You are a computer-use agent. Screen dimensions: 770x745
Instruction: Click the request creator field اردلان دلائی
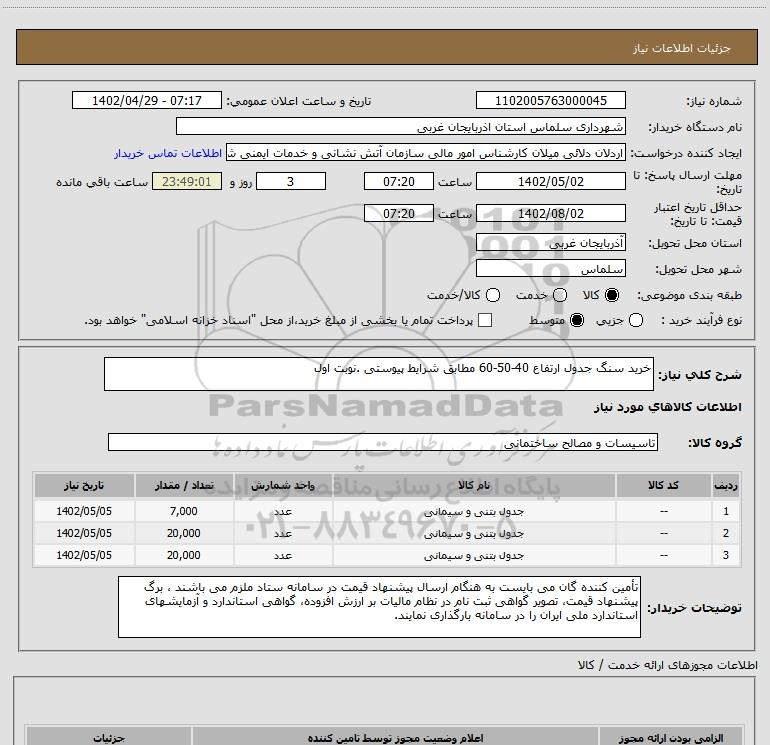[x=426, y=152]
